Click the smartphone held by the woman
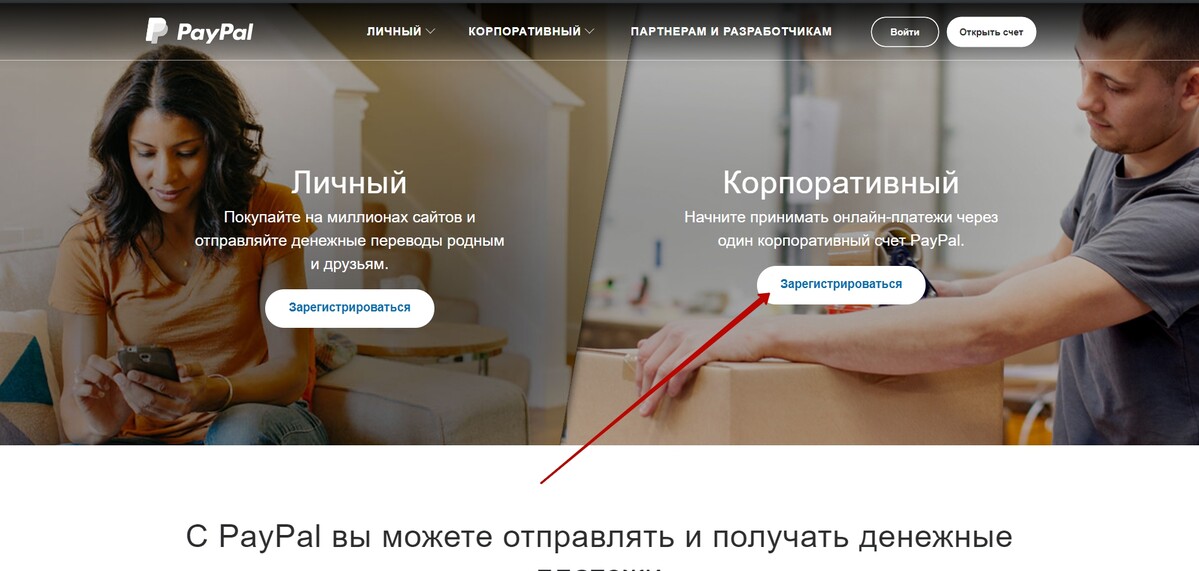The width and height of the screenshot is (1199, 571). point(148,363)
